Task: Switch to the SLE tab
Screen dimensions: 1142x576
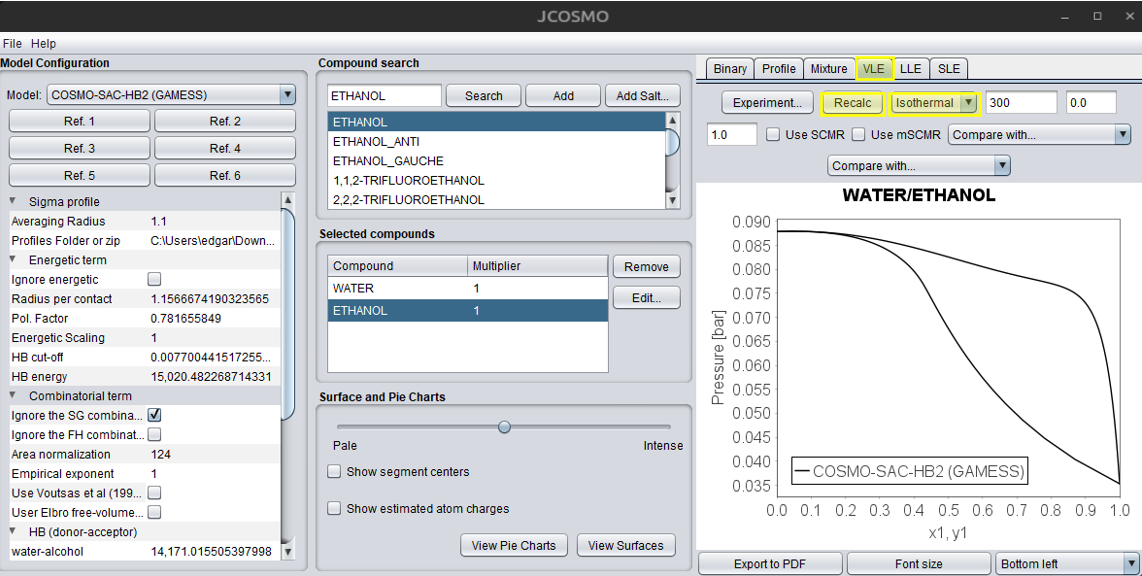Action: click(948, 68)
